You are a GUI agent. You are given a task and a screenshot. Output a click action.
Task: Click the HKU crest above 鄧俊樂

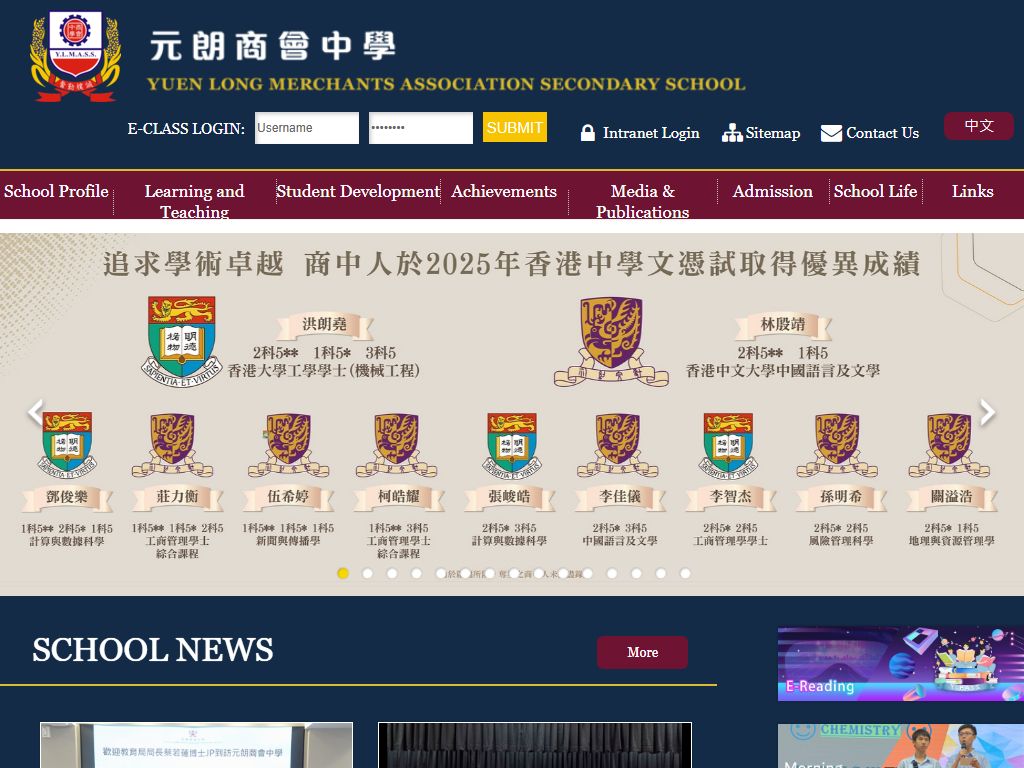(67, 444)
